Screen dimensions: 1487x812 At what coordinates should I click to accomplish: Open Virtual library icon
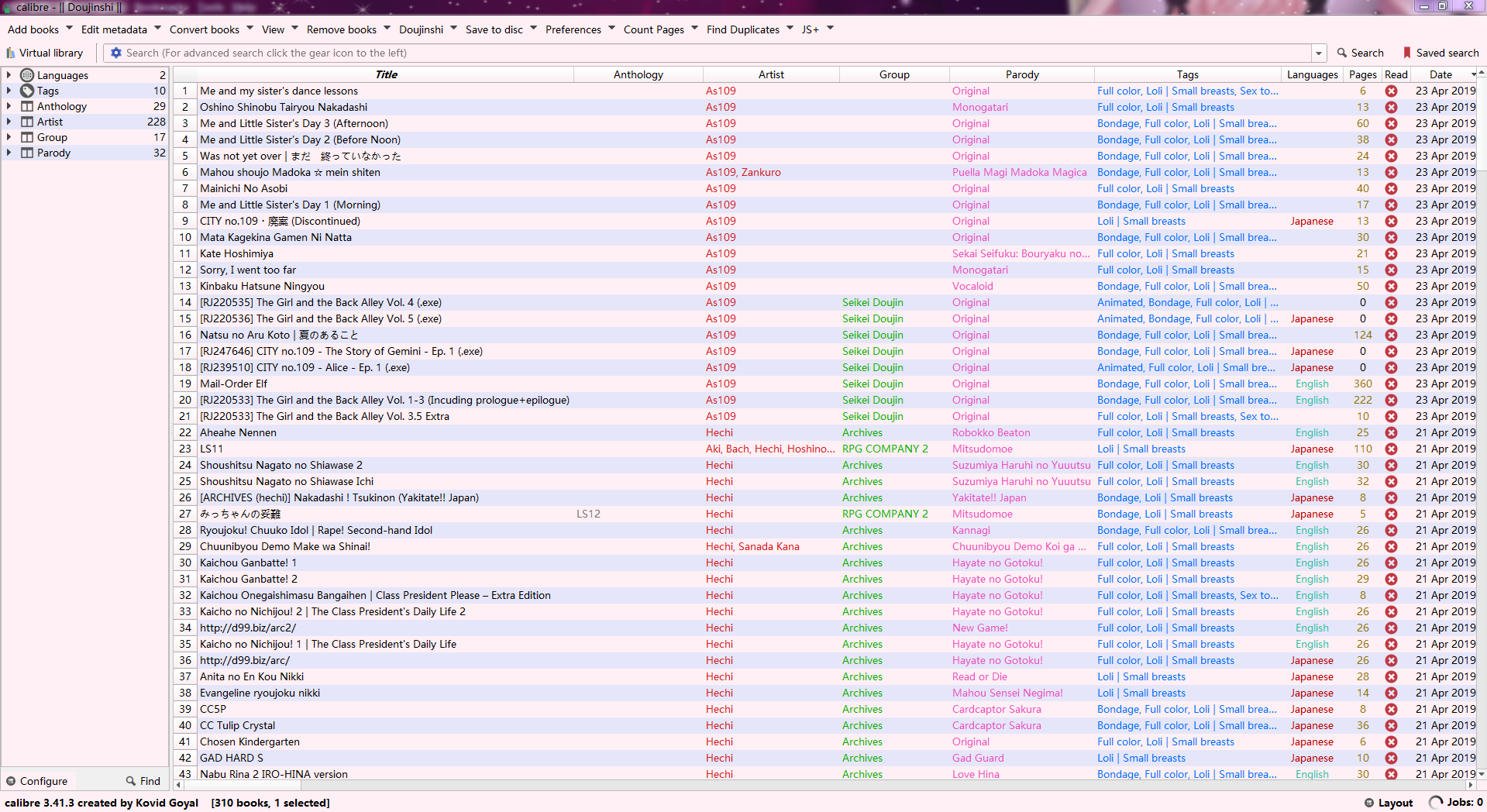(x=11, y=53)
